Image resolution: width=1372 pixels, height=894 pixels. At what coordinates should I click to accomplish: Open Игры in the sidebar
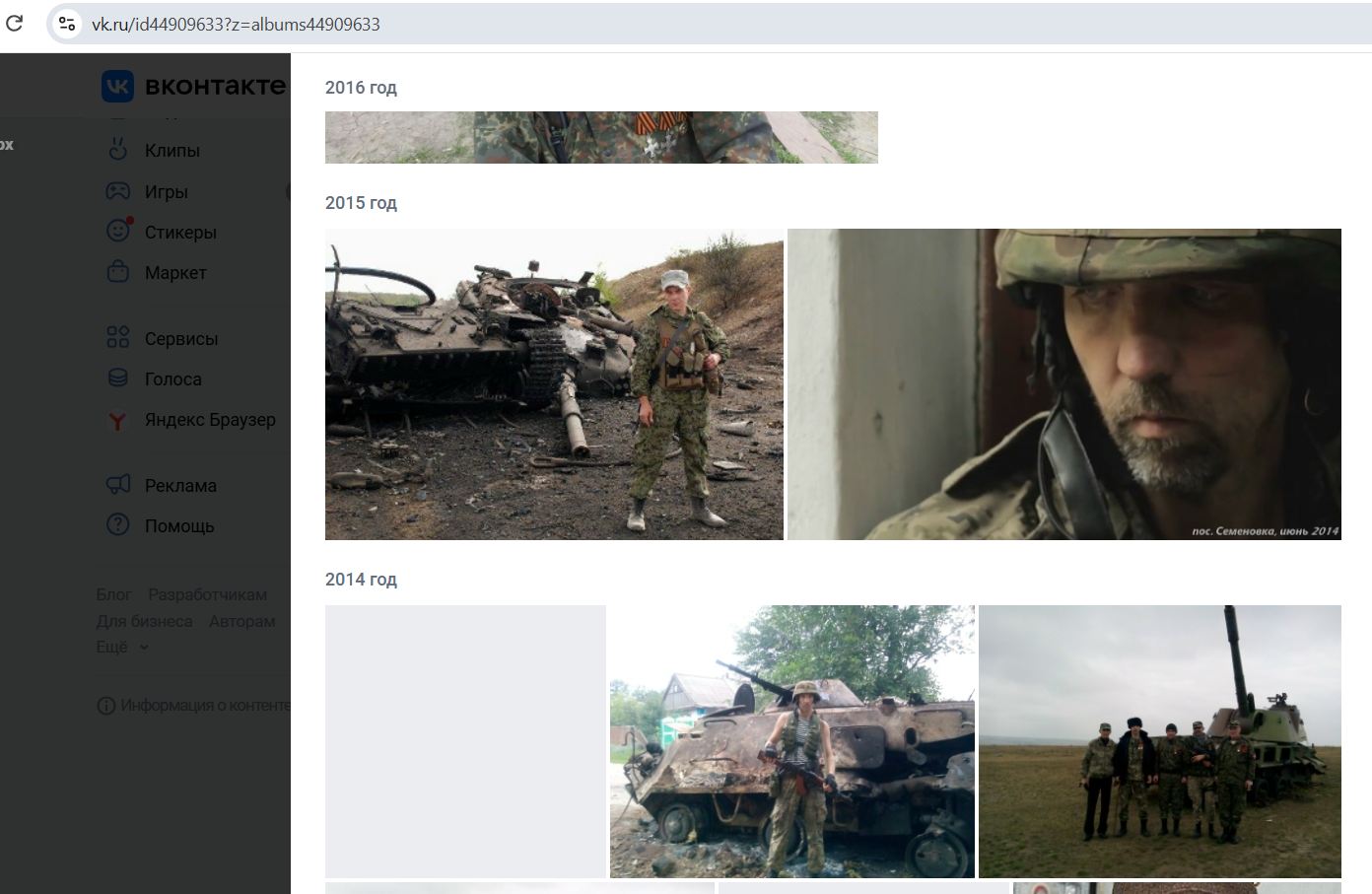click(166, 192)
